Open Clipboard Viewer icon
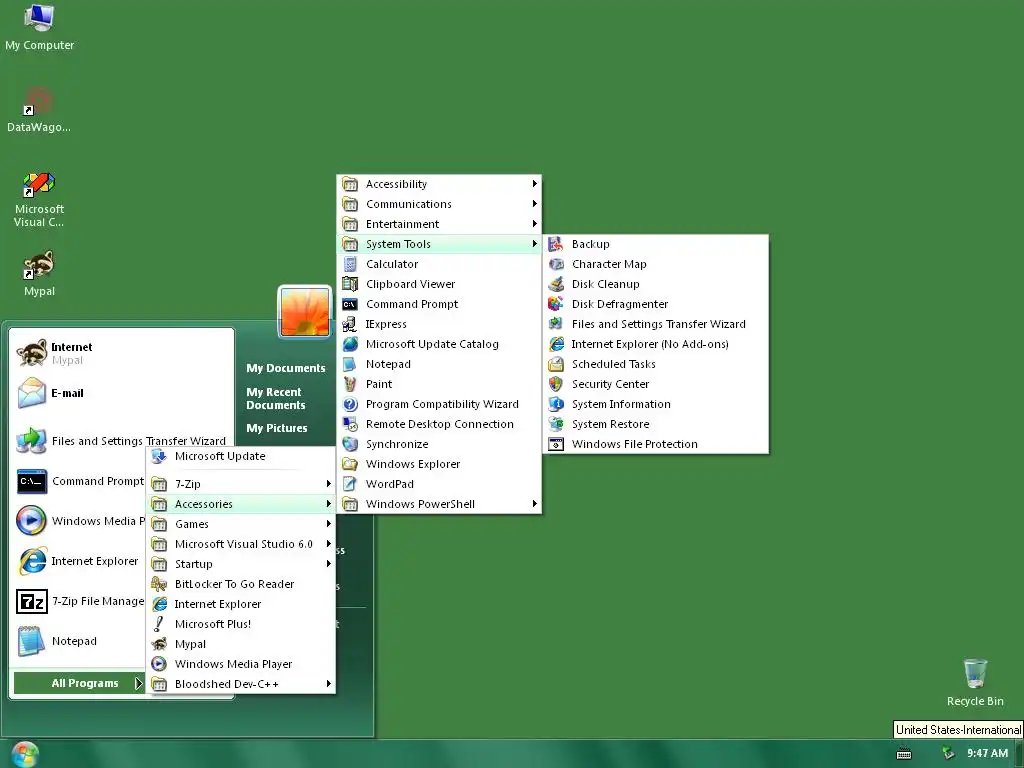The image size is (1024, 768). [x=350, y=284]
